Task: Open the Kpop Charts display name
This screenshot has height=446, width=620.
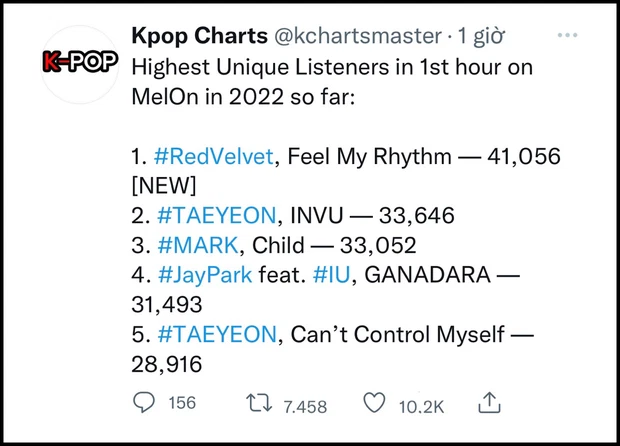Action: tap(200, 36)
